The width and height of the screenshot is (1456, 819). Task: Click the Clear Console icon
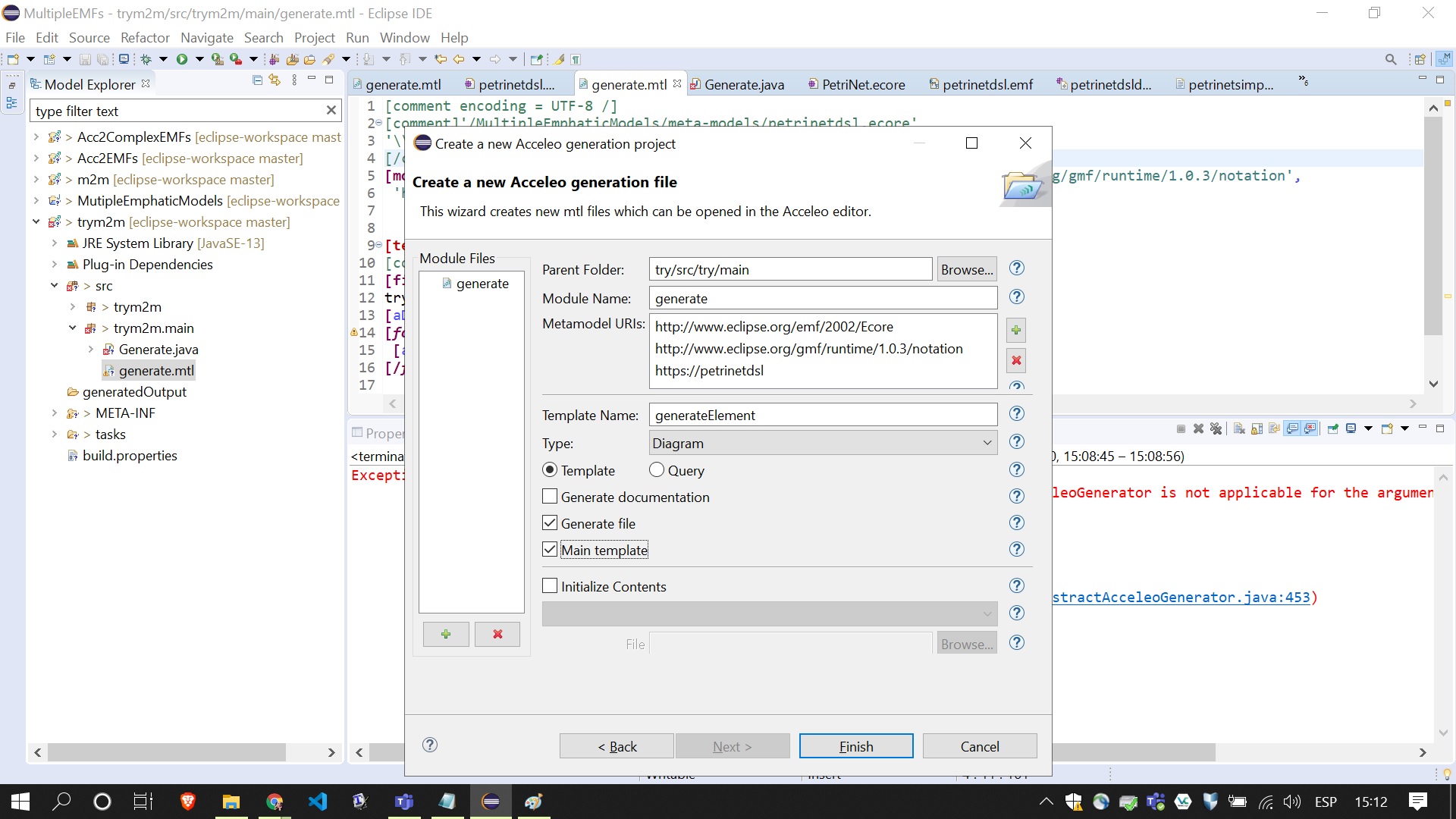tap(1239, 429)
